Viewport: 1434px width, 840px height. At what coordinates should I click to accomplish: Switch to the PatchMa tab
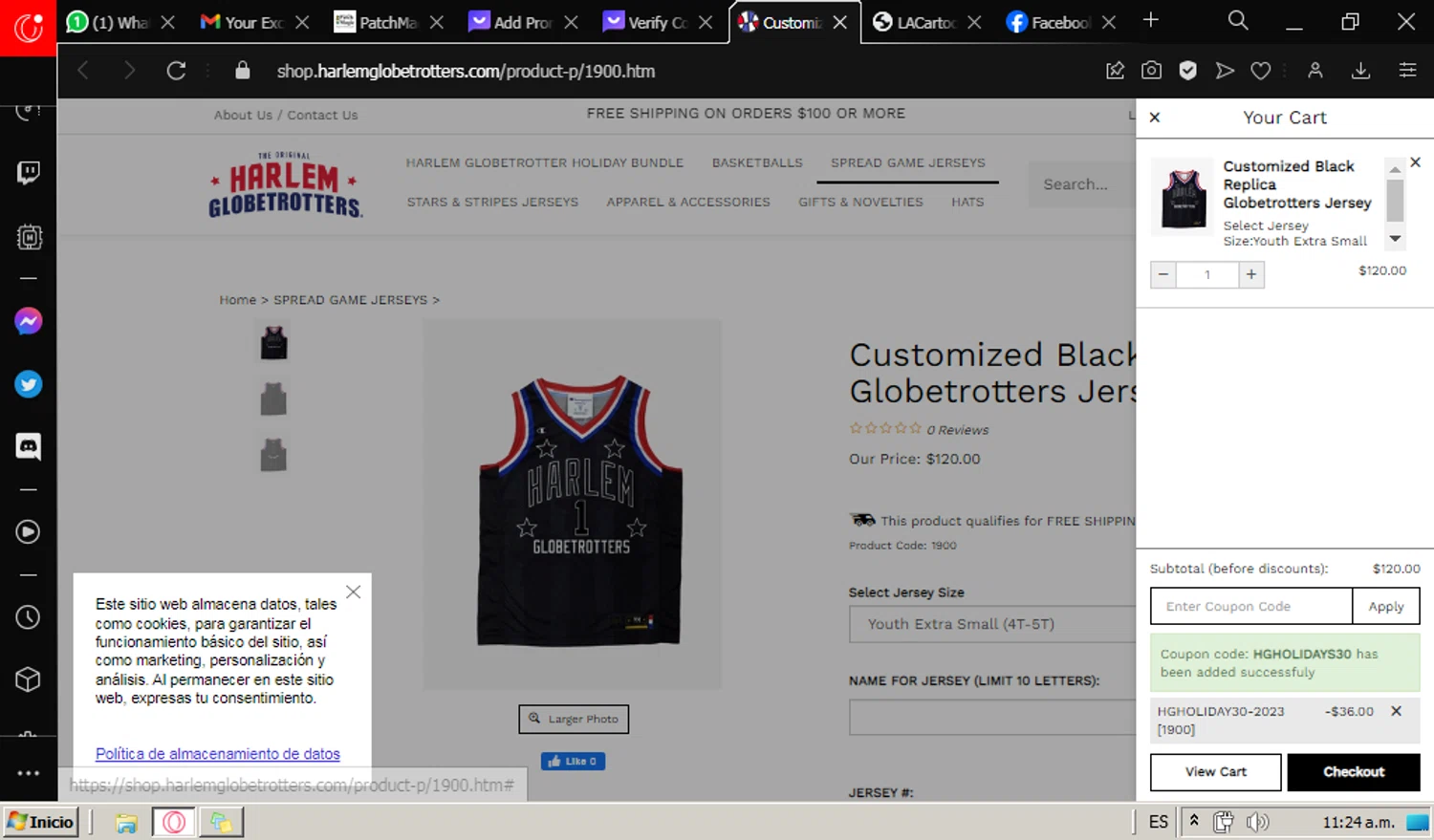pos(388,22)
